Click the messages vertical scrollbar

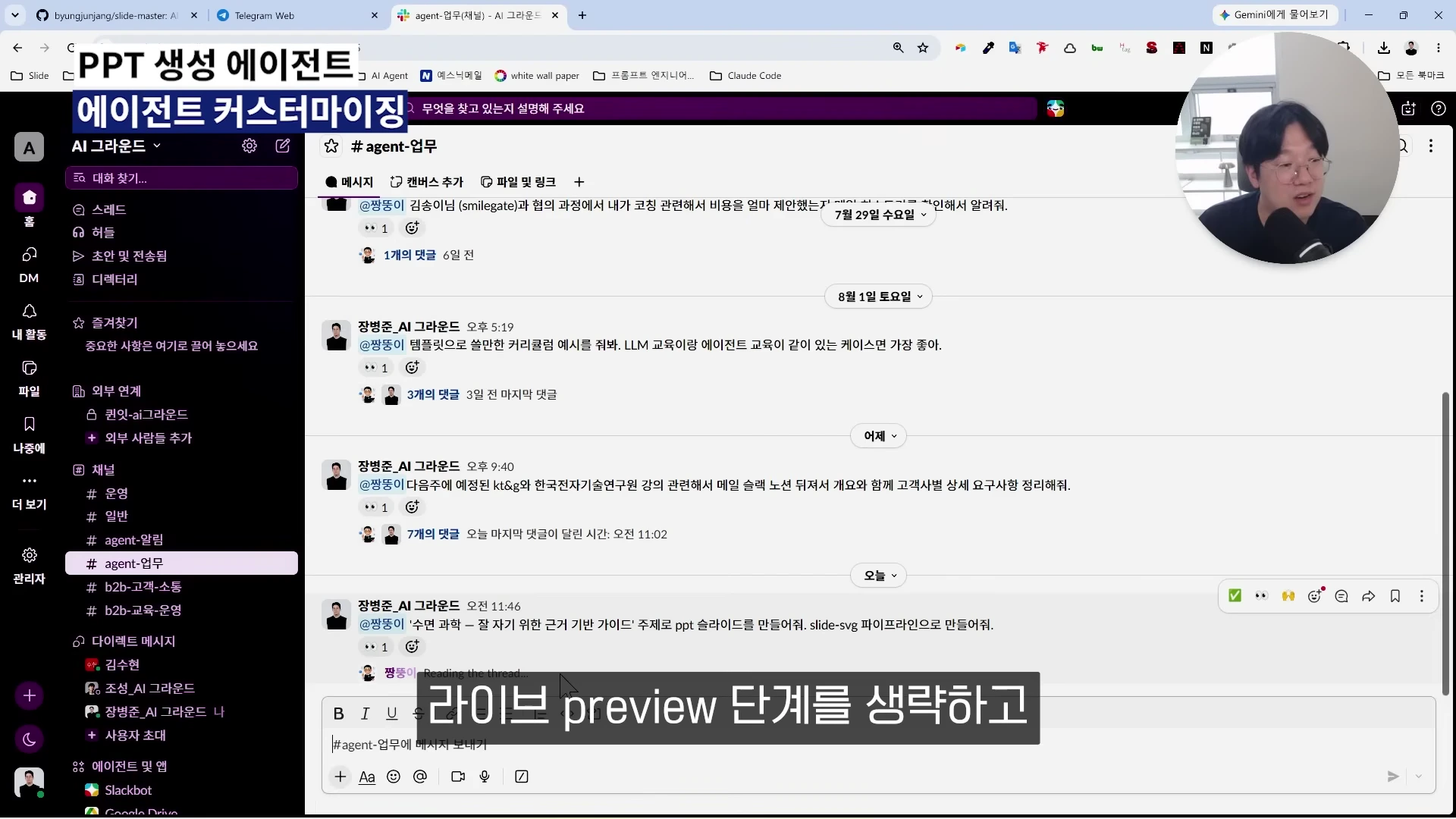(1445, 543)
